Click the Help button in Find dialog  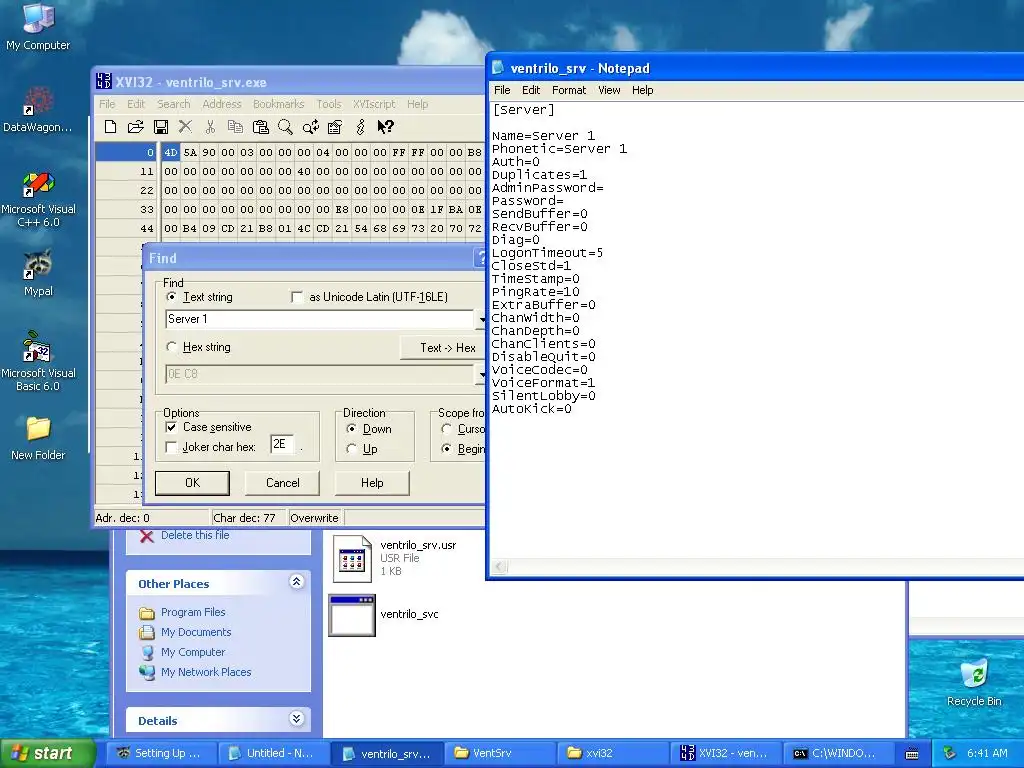pos(372,483)
